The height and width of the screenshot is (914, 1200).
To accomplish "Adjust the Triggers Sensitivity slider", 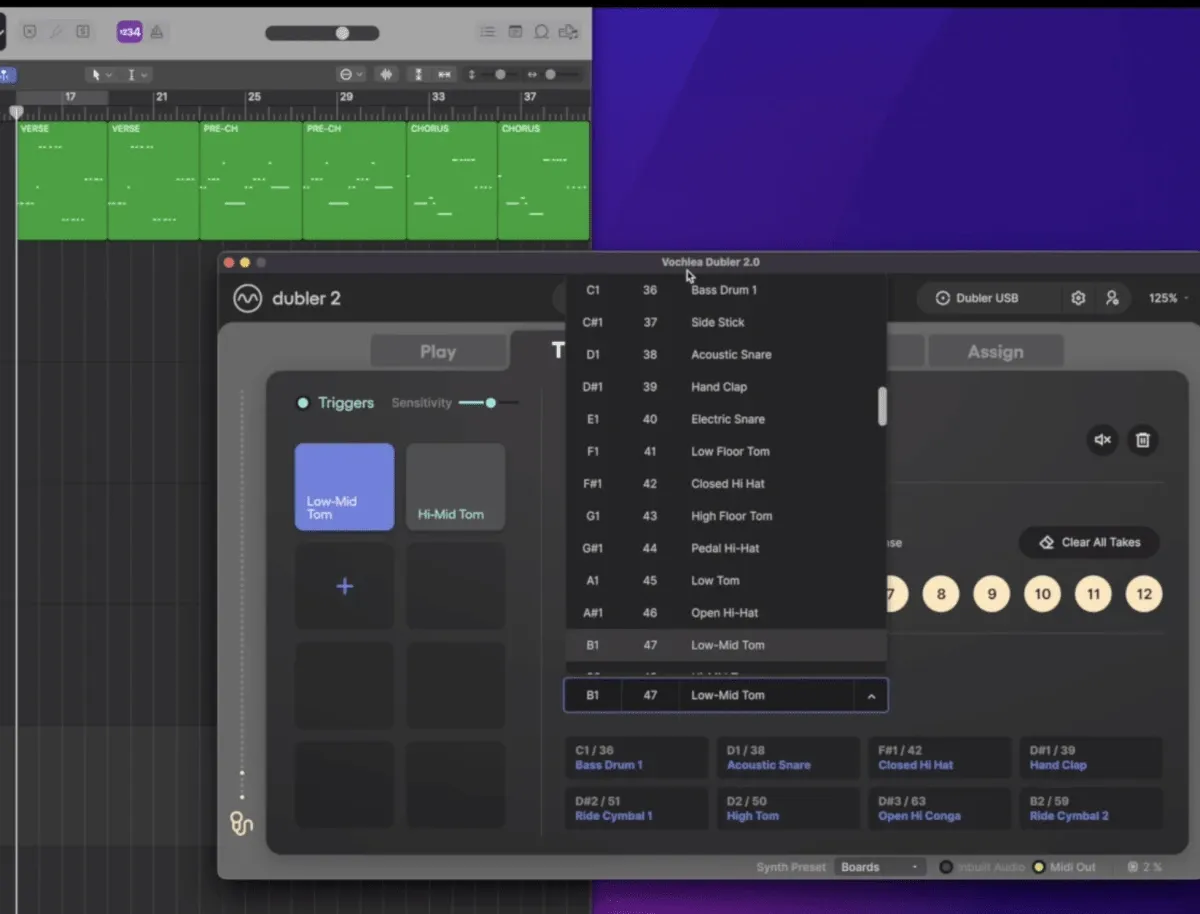I will coord(488,403).
